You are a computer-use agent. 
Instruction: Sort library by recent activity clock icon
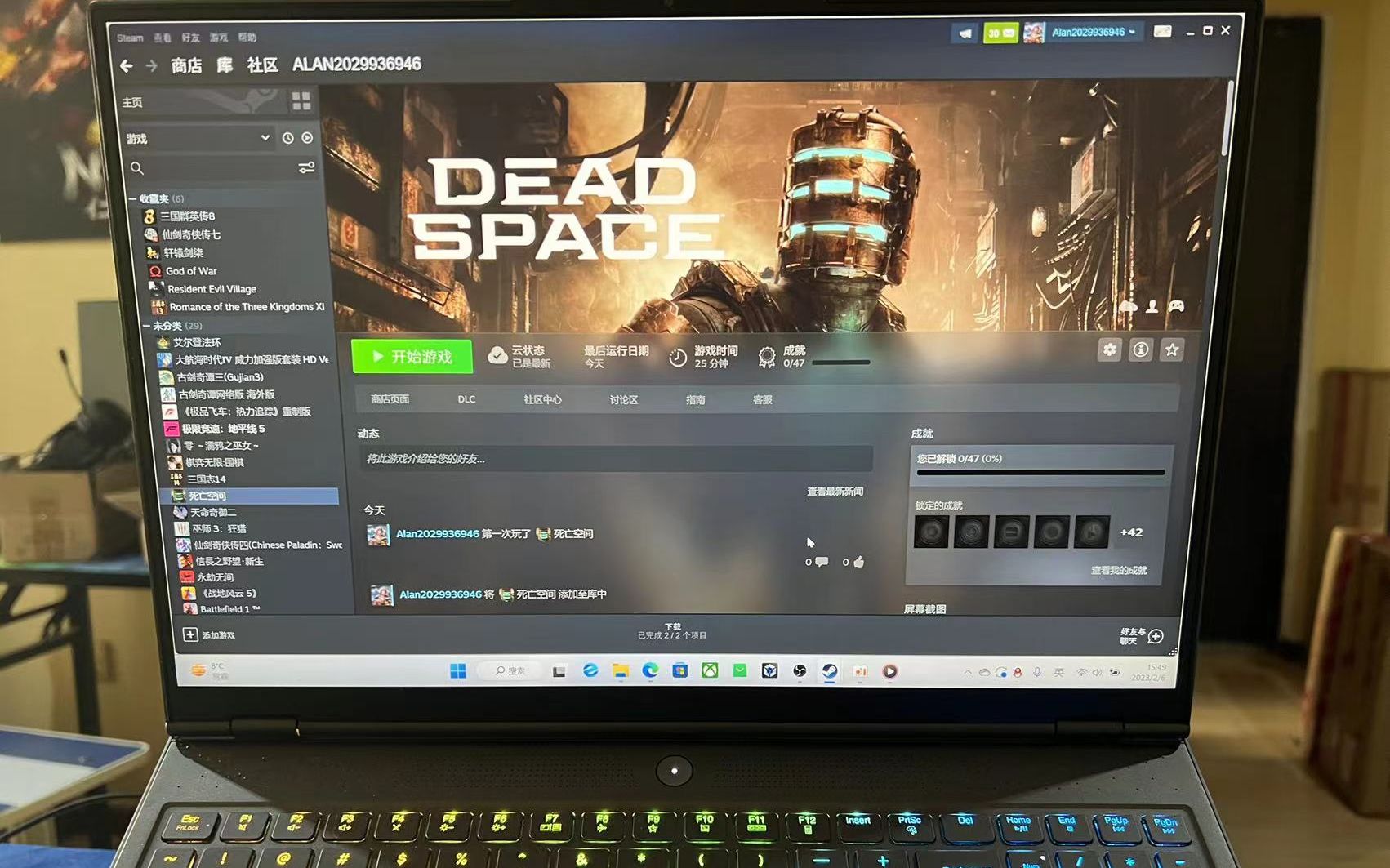pyautogui.click(x=287, y=138)
